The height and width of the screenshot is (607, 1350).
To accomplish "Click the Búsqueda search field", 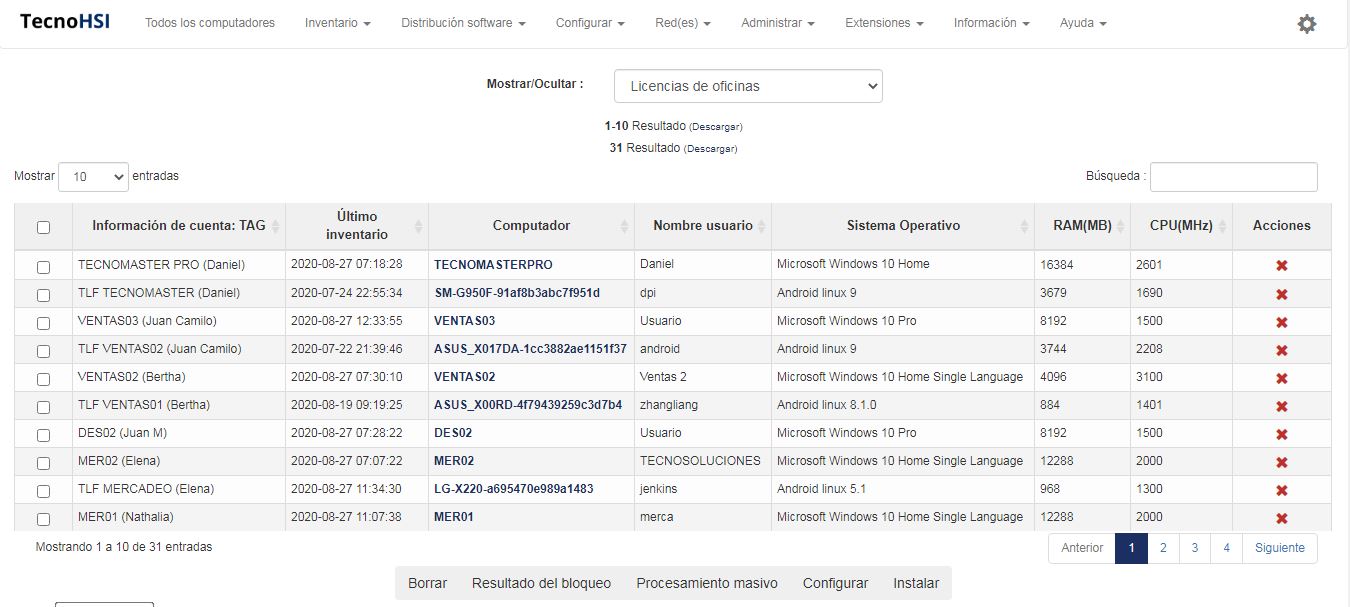I will (1233, 177).
